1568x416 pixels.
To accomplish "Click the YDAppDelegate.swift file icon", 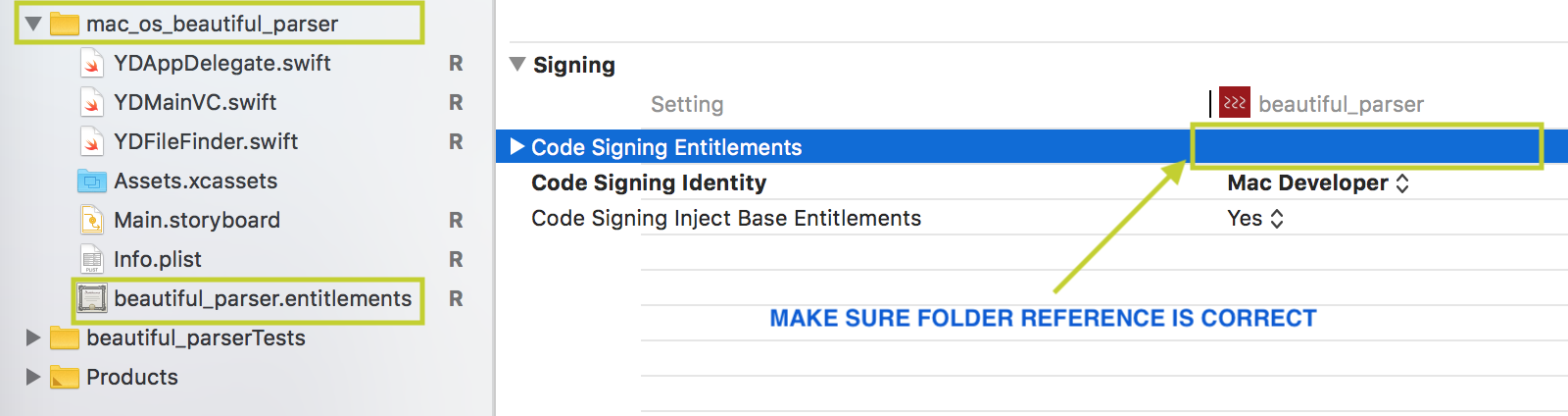I will tap(91, 64).
